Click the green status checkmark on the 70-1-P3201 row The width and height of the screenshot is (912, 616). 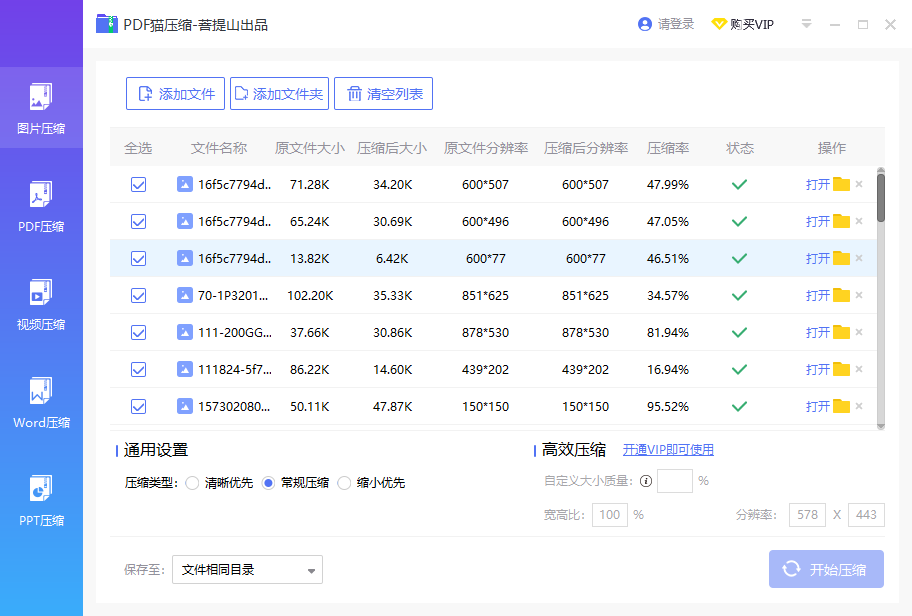pos(740,295)
